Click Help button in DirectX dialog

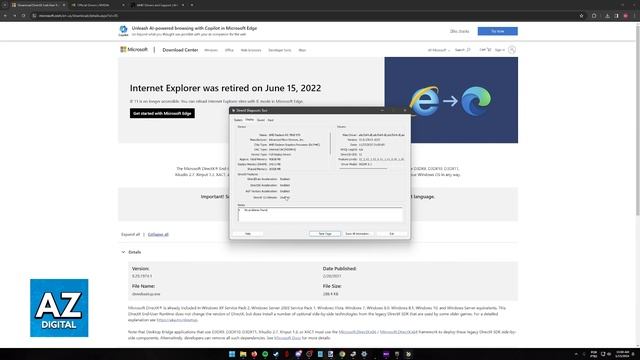click(248, 234)
